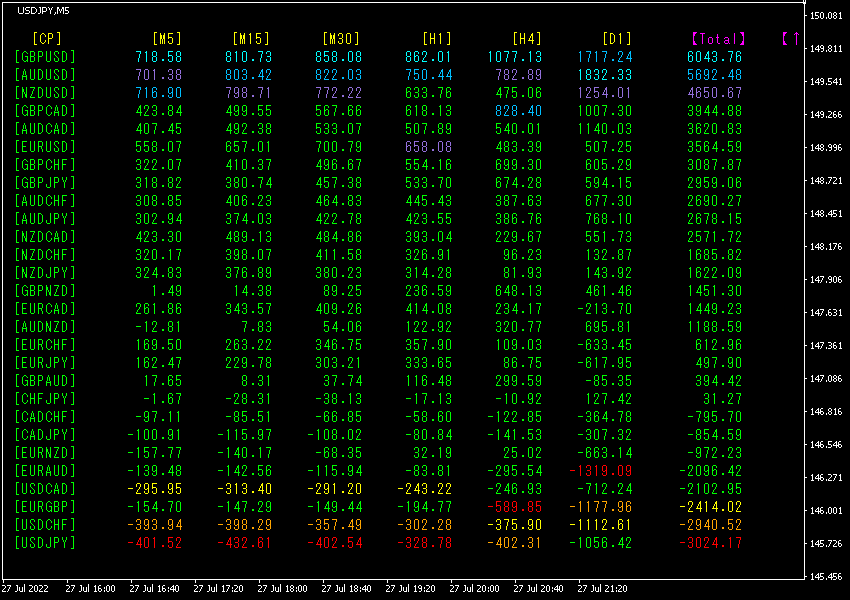Image resolution: width=850 pixels, height=600 pixels.
Task: Click GBPNZD M5 value 1.49
Action: pyautogui.click(x=167, y=291)
